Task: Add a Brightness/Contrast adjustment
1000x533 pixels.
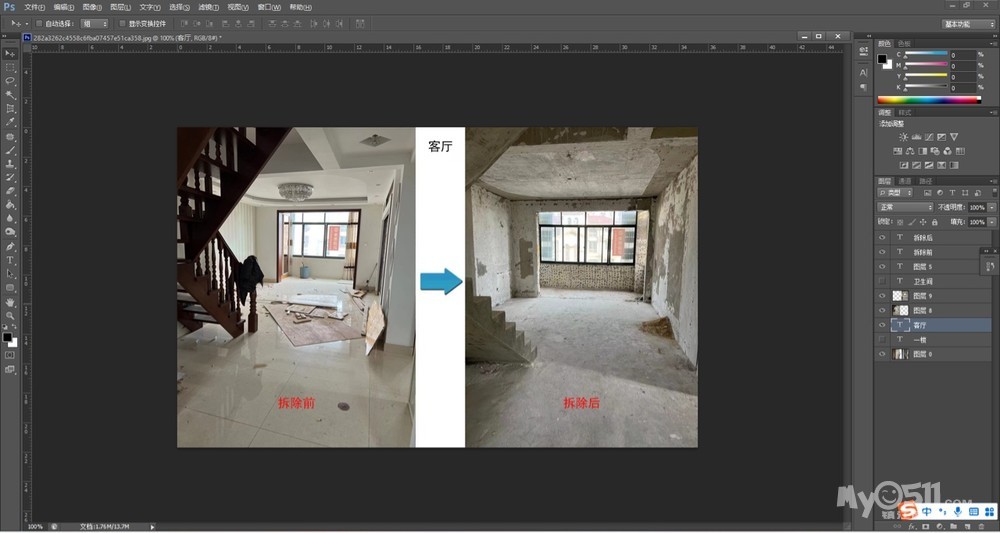Action: pyautogui.click(x=904, y=137)
